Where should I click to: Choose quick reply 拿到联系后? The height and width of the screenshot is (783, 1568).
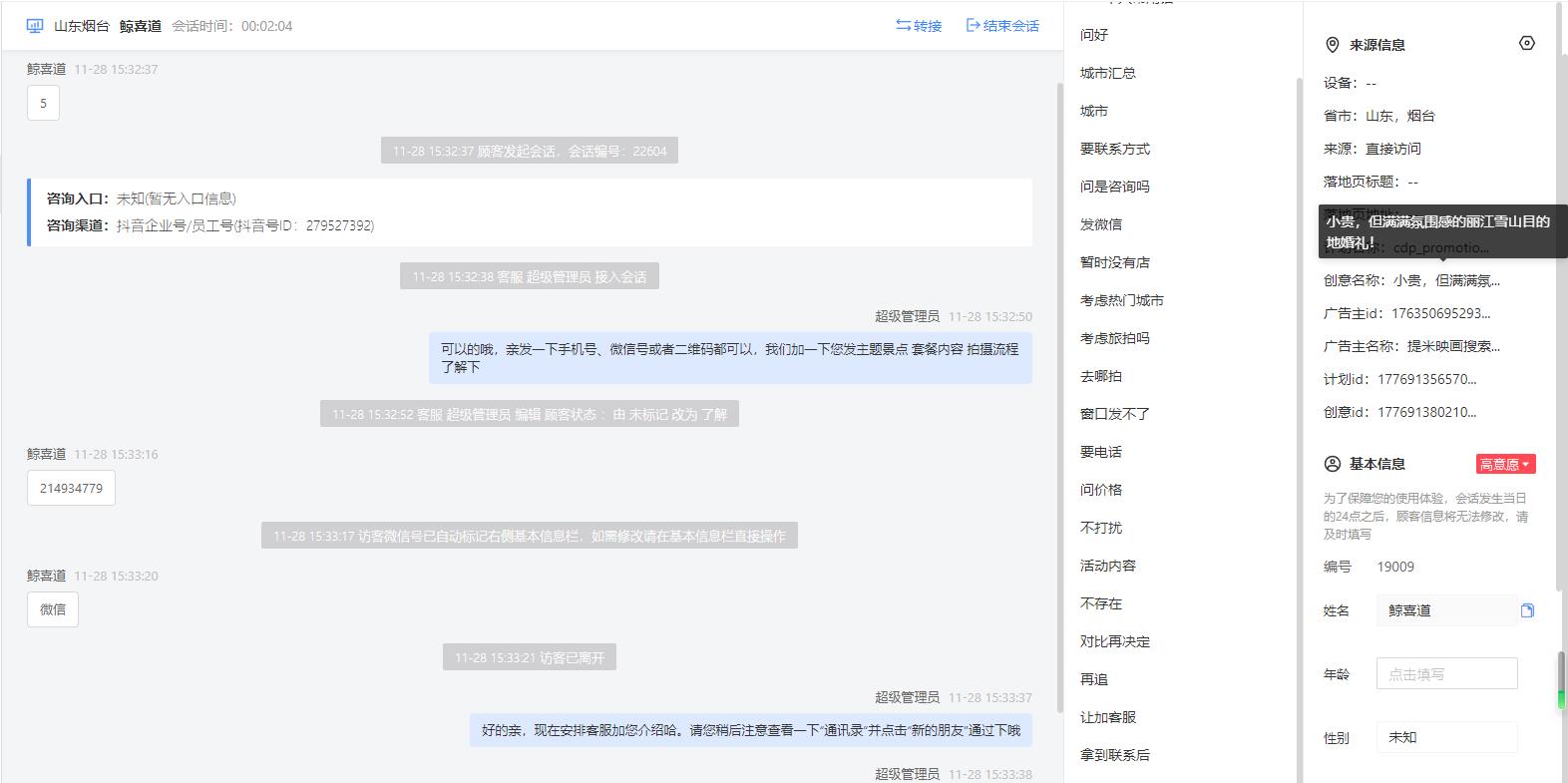coord(1115,755)
